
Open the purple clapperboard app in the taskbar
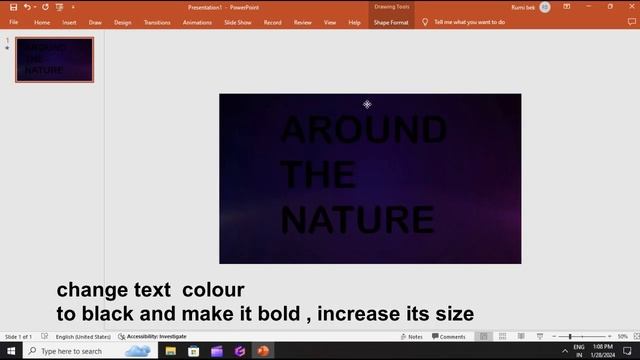[x=217, y=351]
